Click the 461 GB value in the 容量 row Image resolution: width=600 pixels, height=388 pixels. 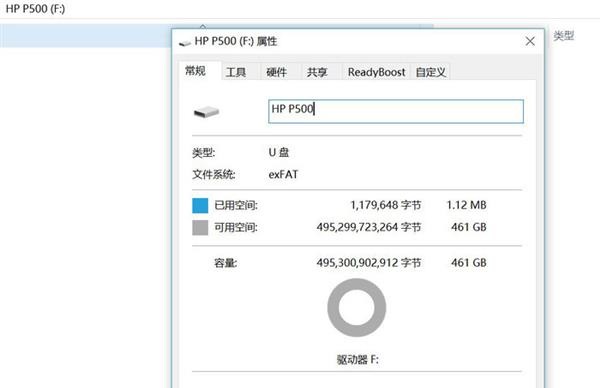(469, 263)
